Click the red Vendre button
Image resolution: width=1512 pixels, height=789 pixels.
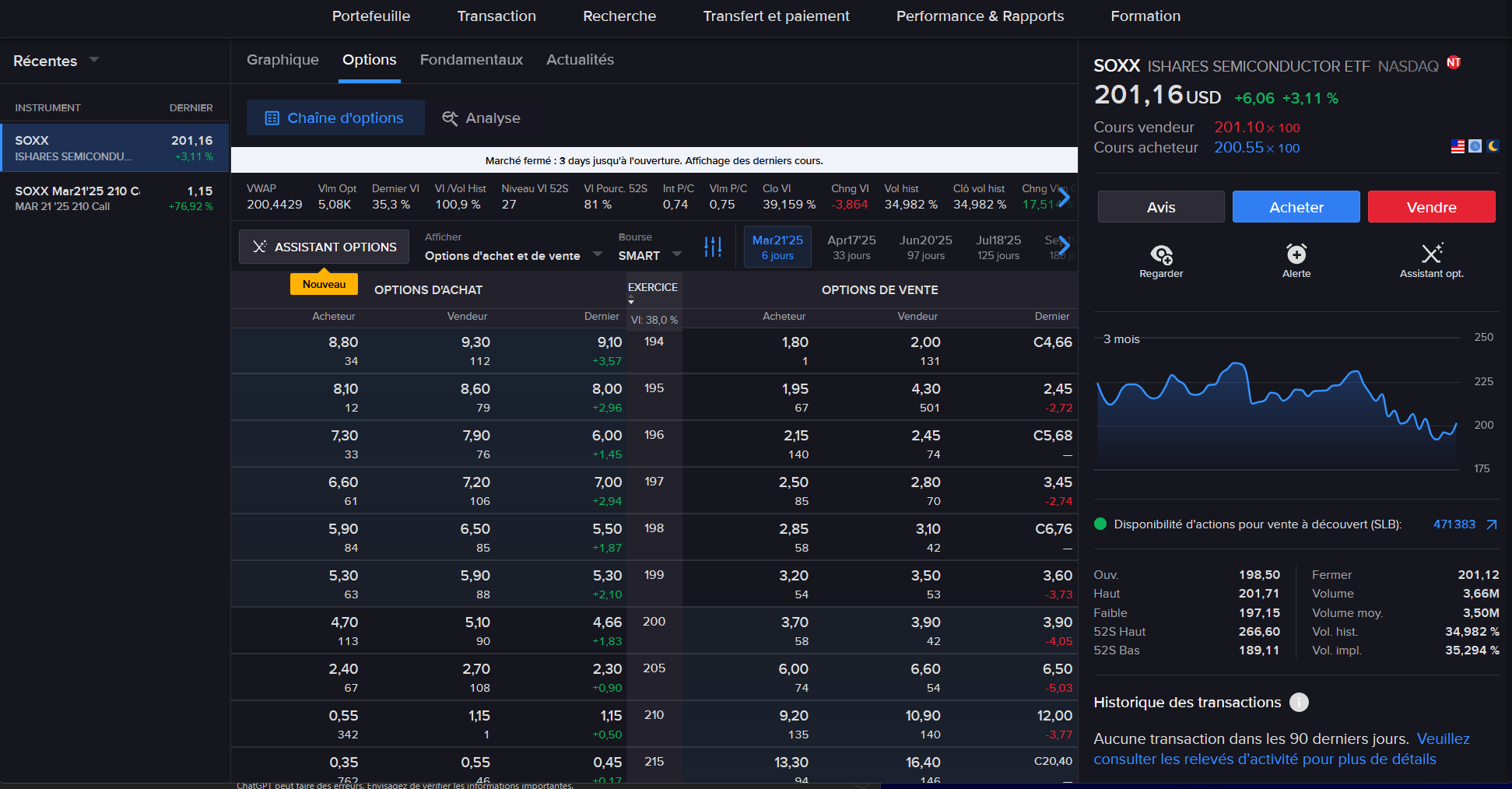click(1432, 207)
